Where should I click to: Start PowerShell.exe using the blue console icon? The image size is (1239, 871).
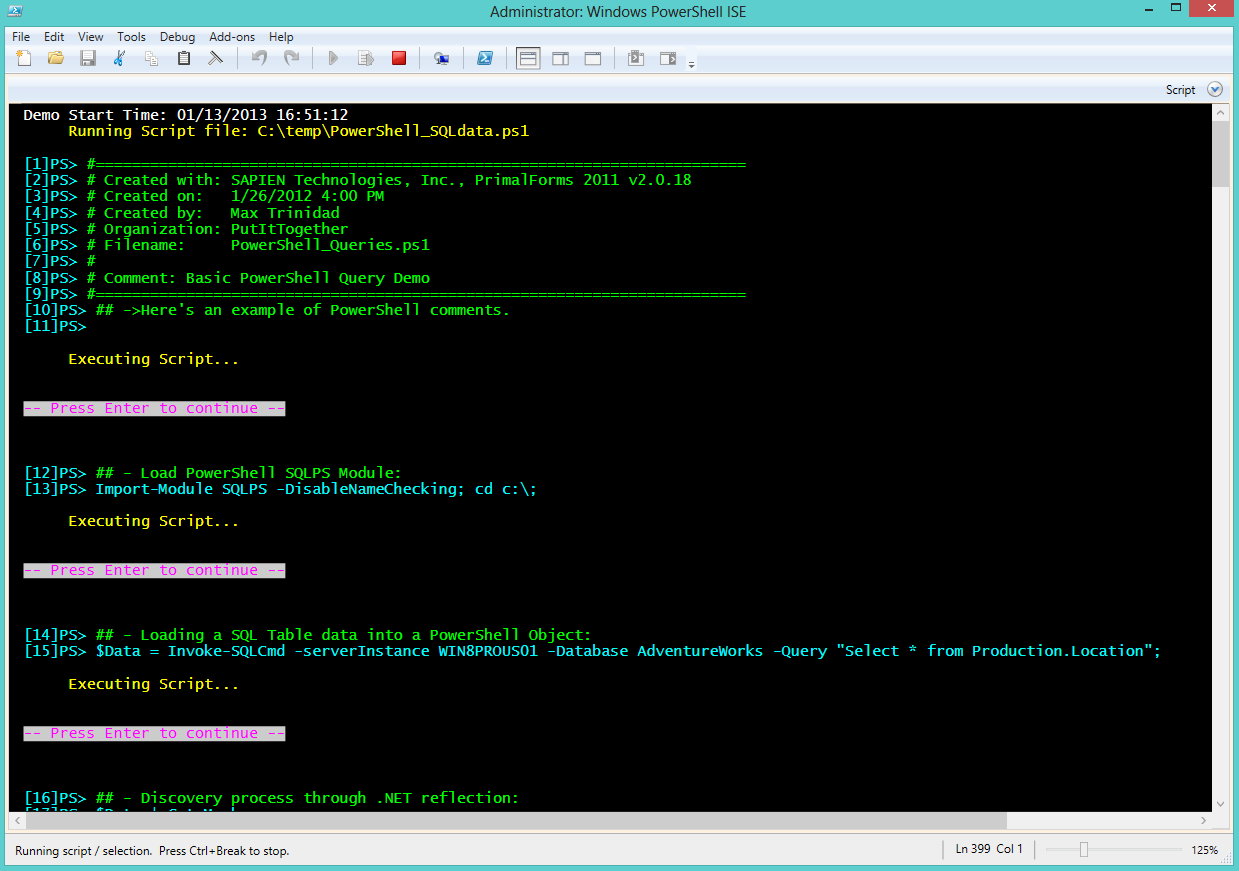(x=484, y=58)
